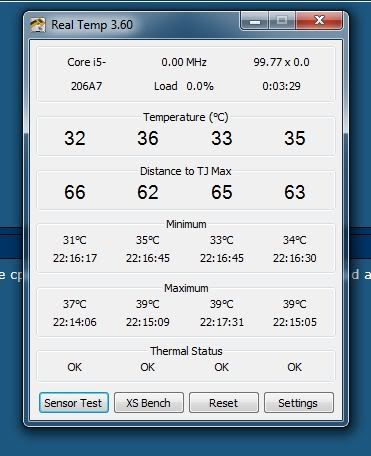Click the Temperature (°C) group label

tap(186, 117)
